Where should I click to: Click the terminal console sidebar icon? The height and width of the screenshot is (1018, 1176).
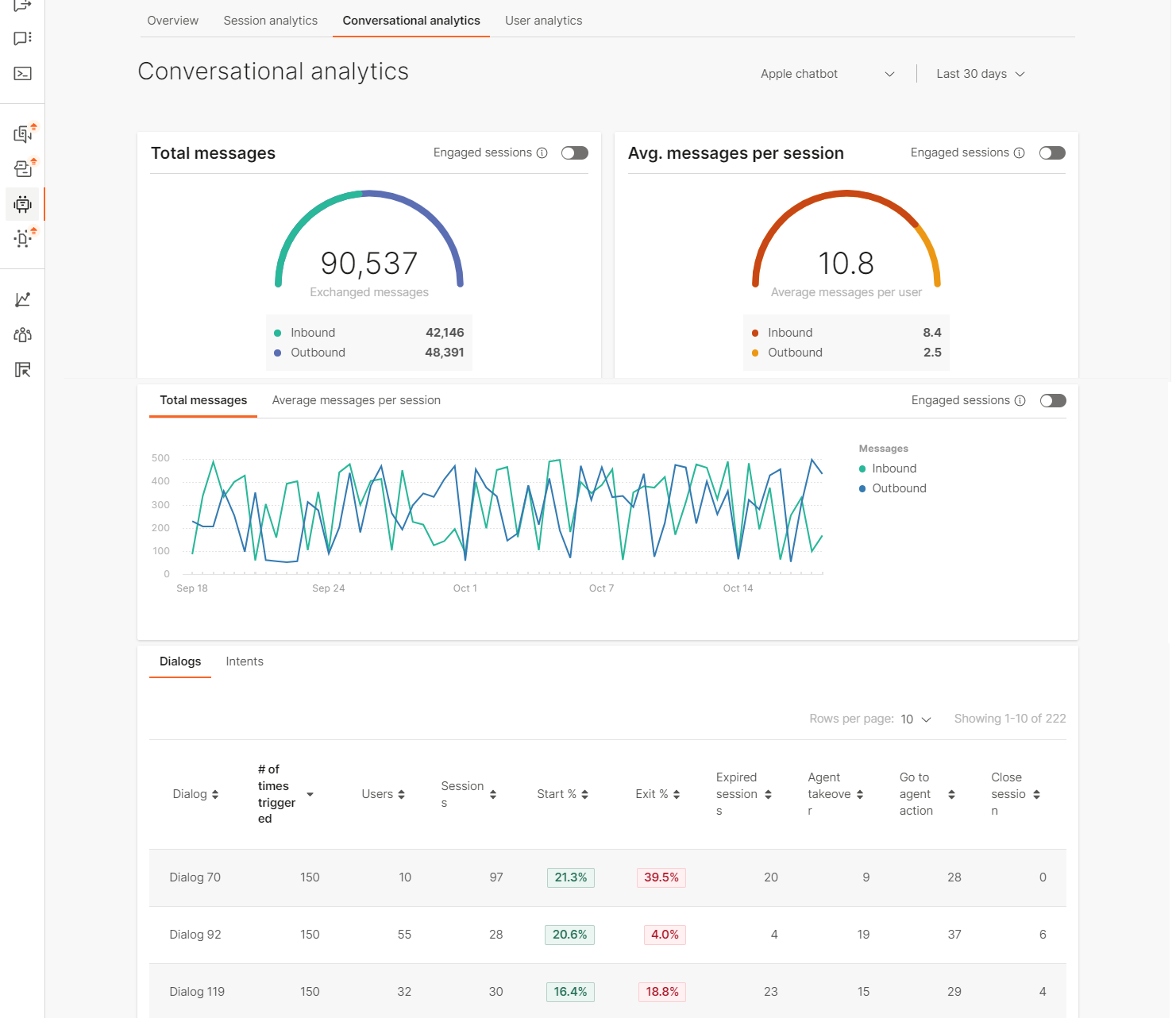point(22,74)
